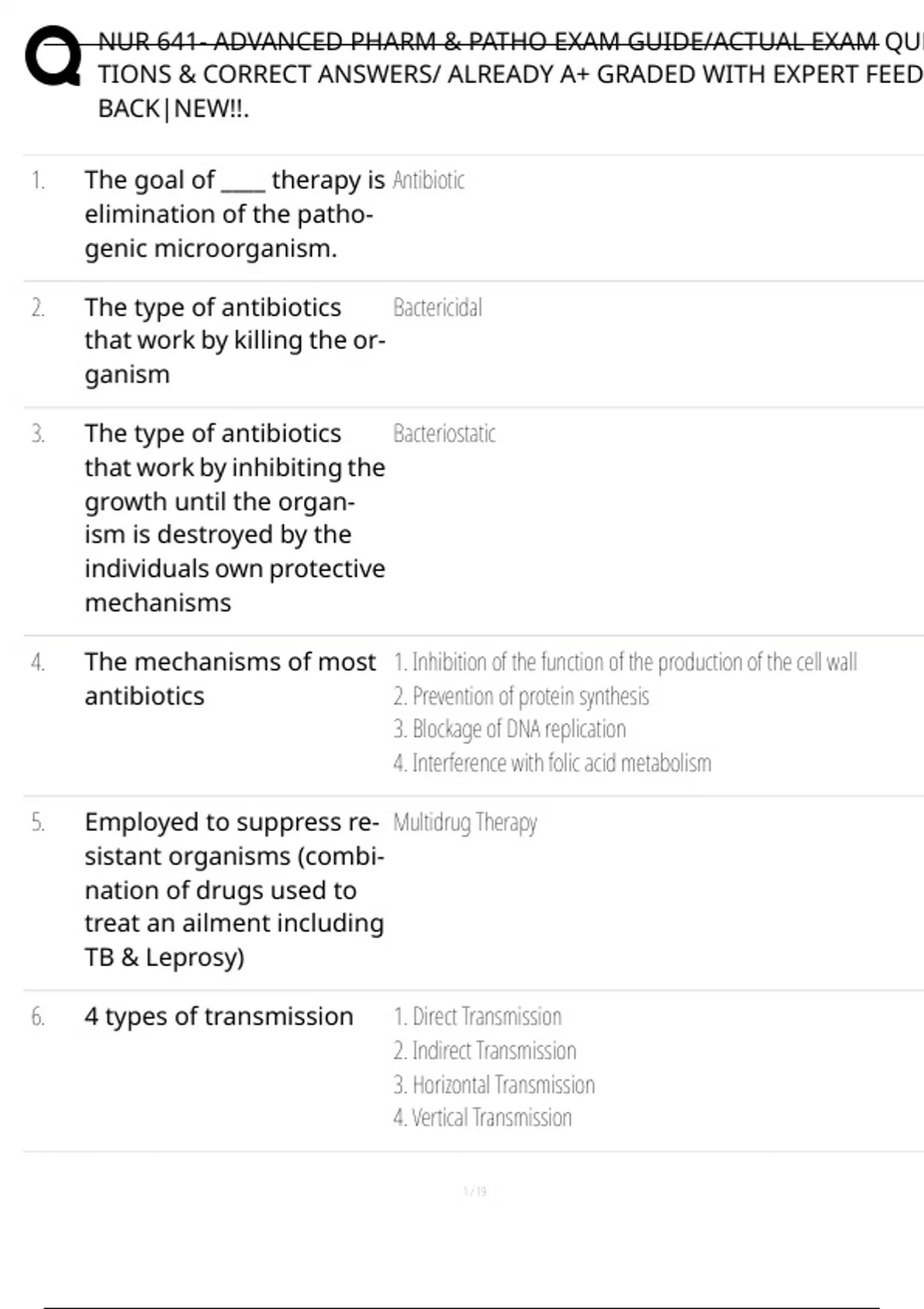
Task: Click the '4 types of transmission' question
Action: pos(219,1016)
